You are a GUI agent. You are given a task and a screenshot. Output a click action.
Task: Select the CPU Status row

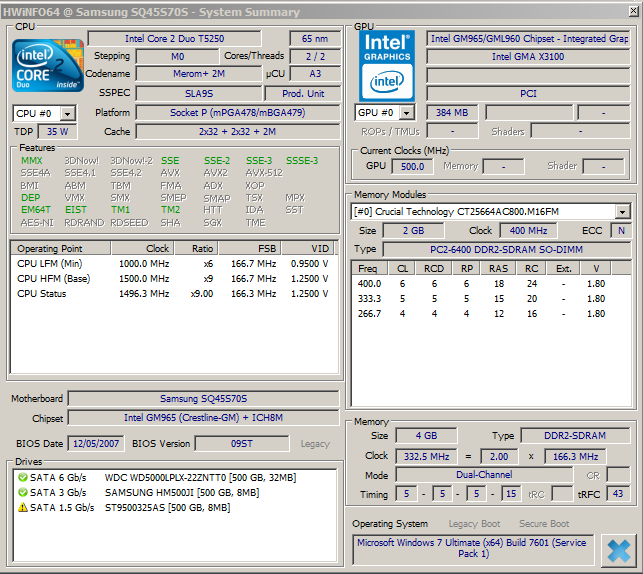tap(173, 294)
